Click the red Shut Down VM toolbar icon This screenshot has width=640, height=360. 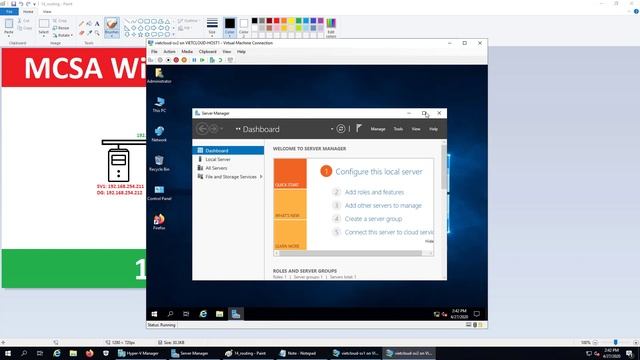(x=176, y=60)
